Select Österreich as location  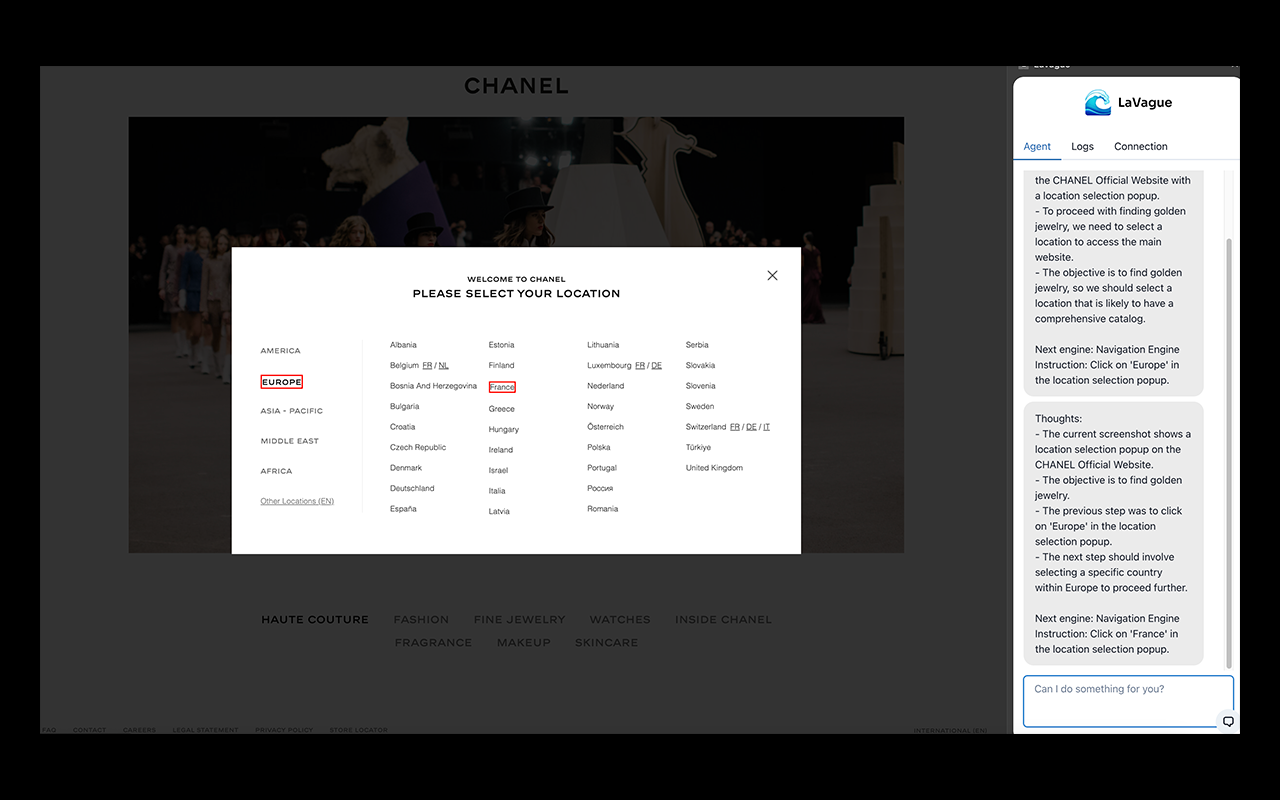[605, 427]
